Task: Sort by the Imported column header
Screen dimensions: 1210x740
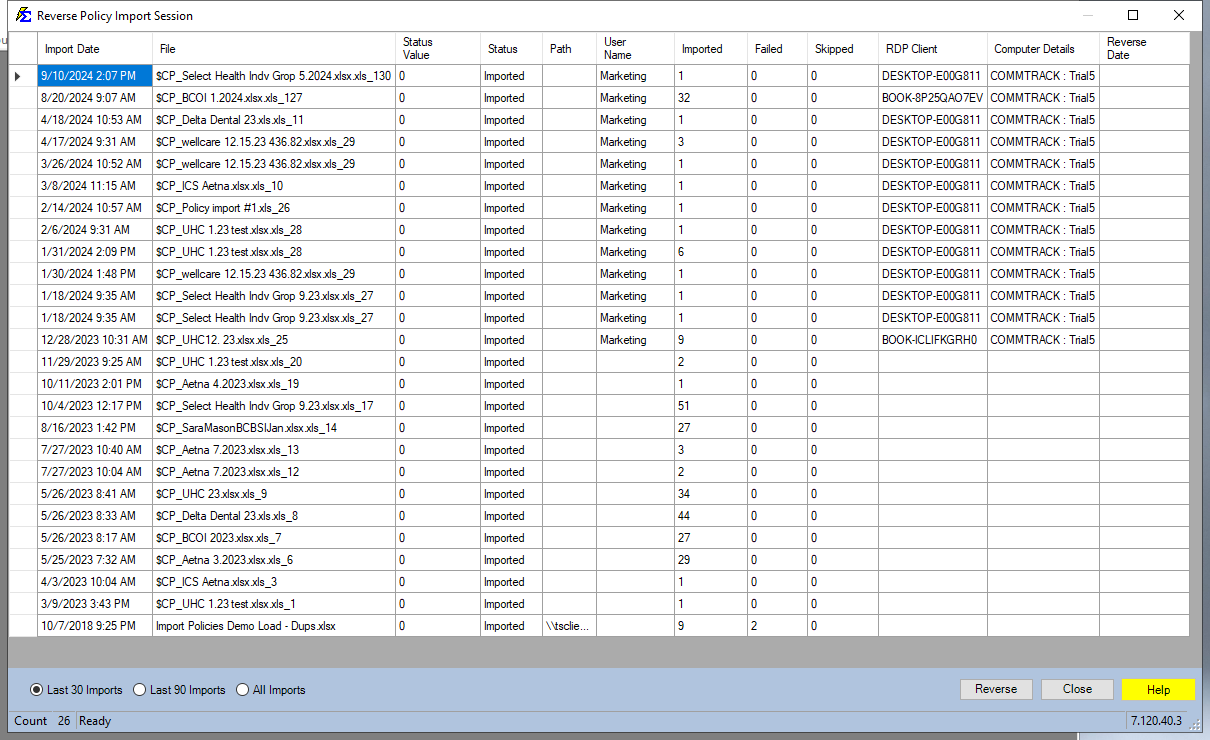Action: point(702,49)
